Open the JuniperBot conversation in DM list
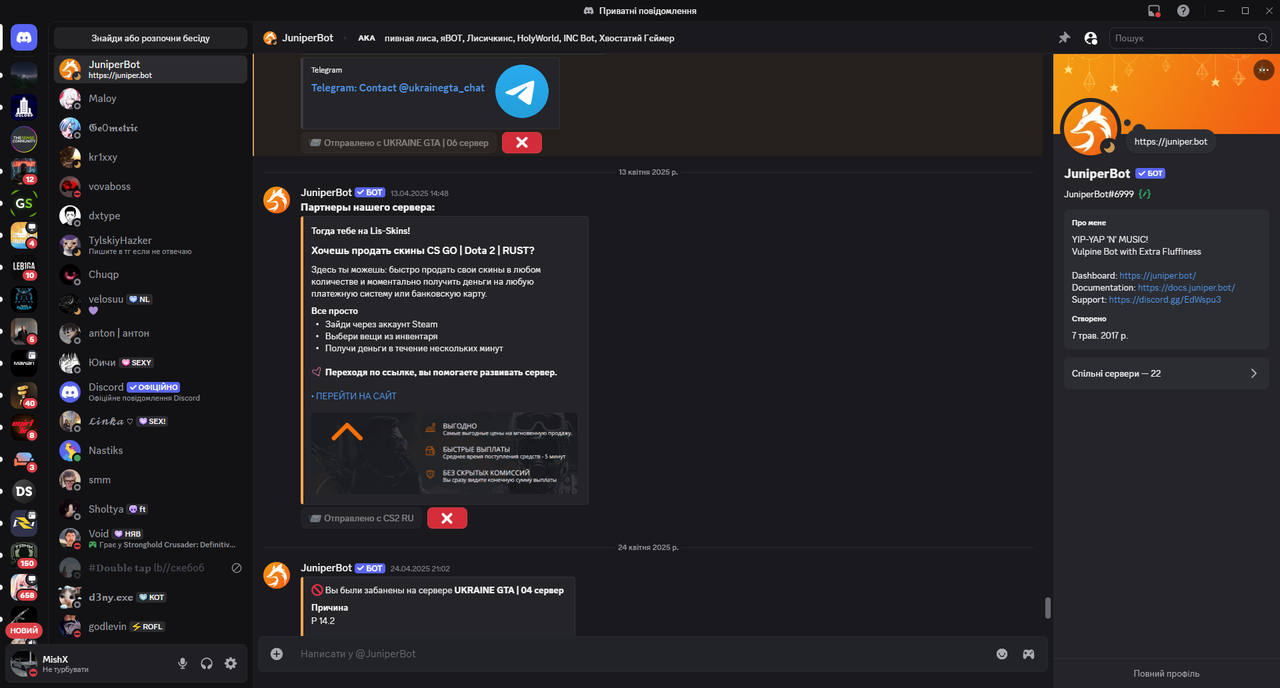This screenshot has width=1280, height=688. tap(151, 69)
